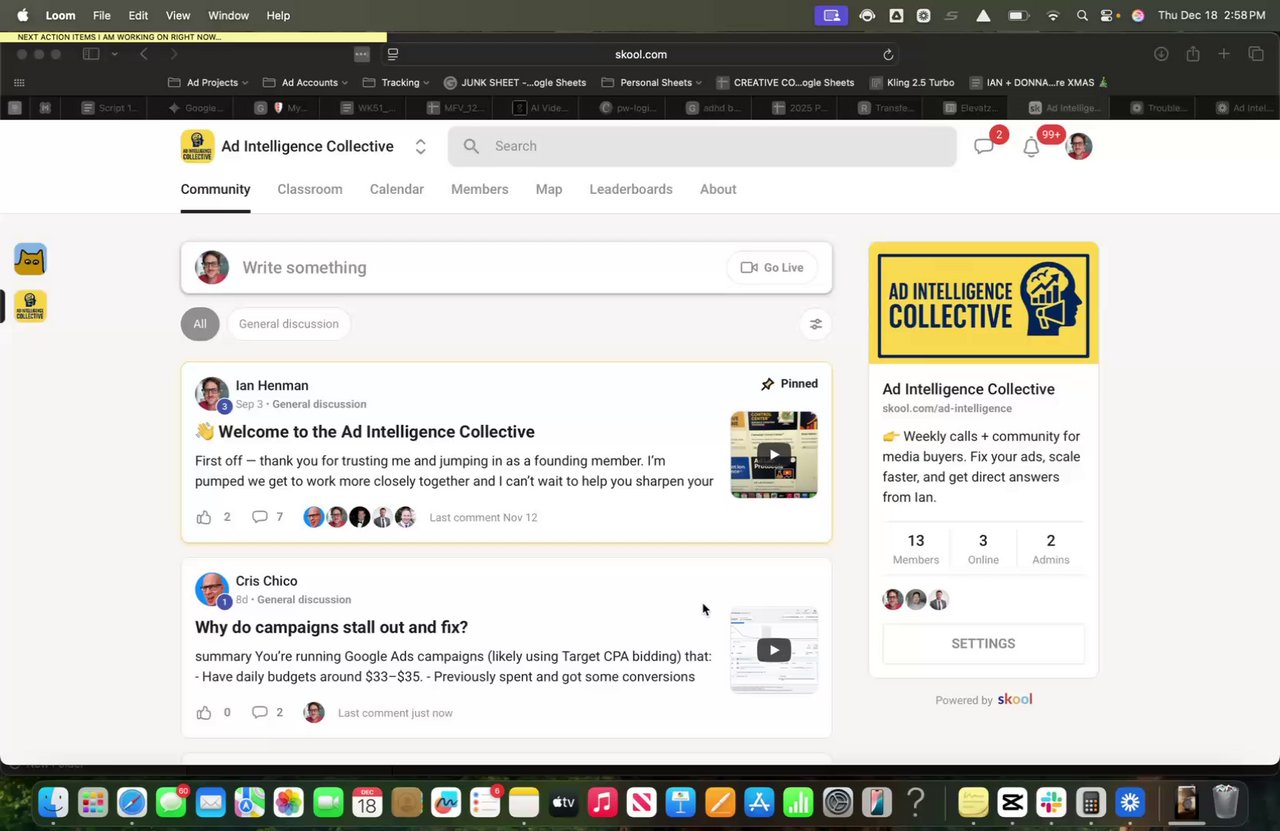Expand the Personal Sheets bookmarks folder
This screenshot has width=1280, height=831.
651,83
